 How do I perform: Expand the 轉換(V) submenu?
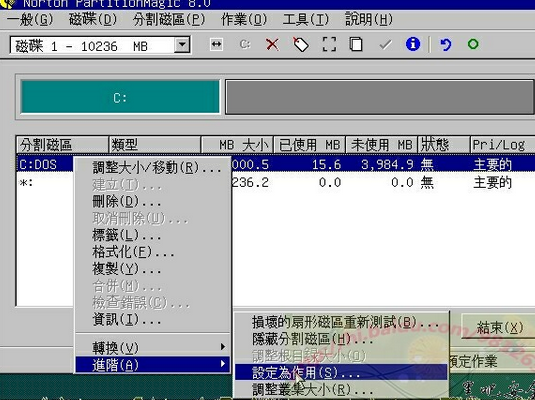tap(152, 347)
